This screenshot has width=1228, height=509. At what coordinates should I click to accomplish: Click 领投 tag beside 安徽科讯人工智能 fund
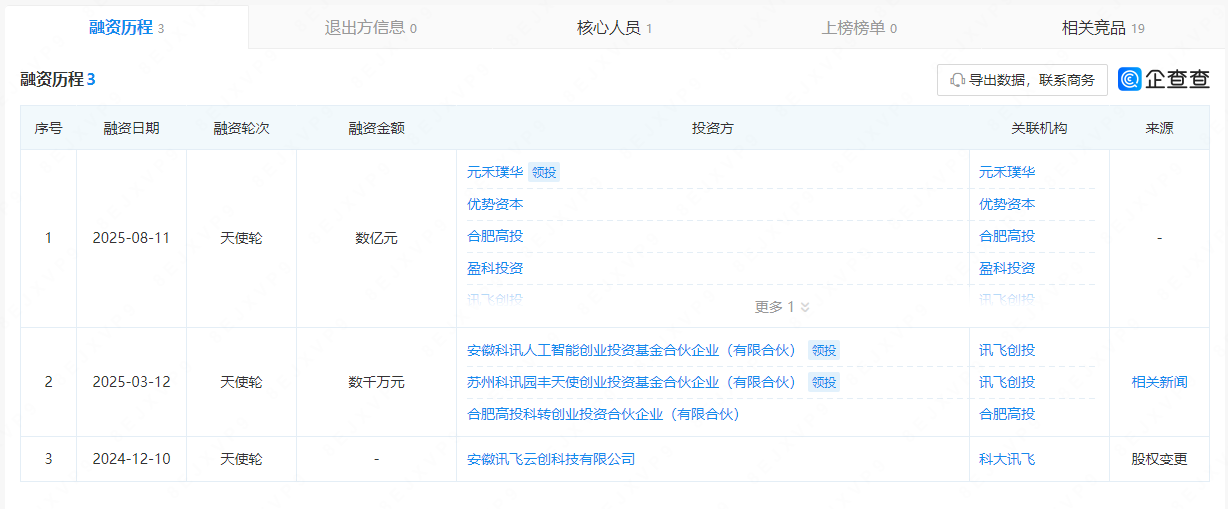click(824, 350)
